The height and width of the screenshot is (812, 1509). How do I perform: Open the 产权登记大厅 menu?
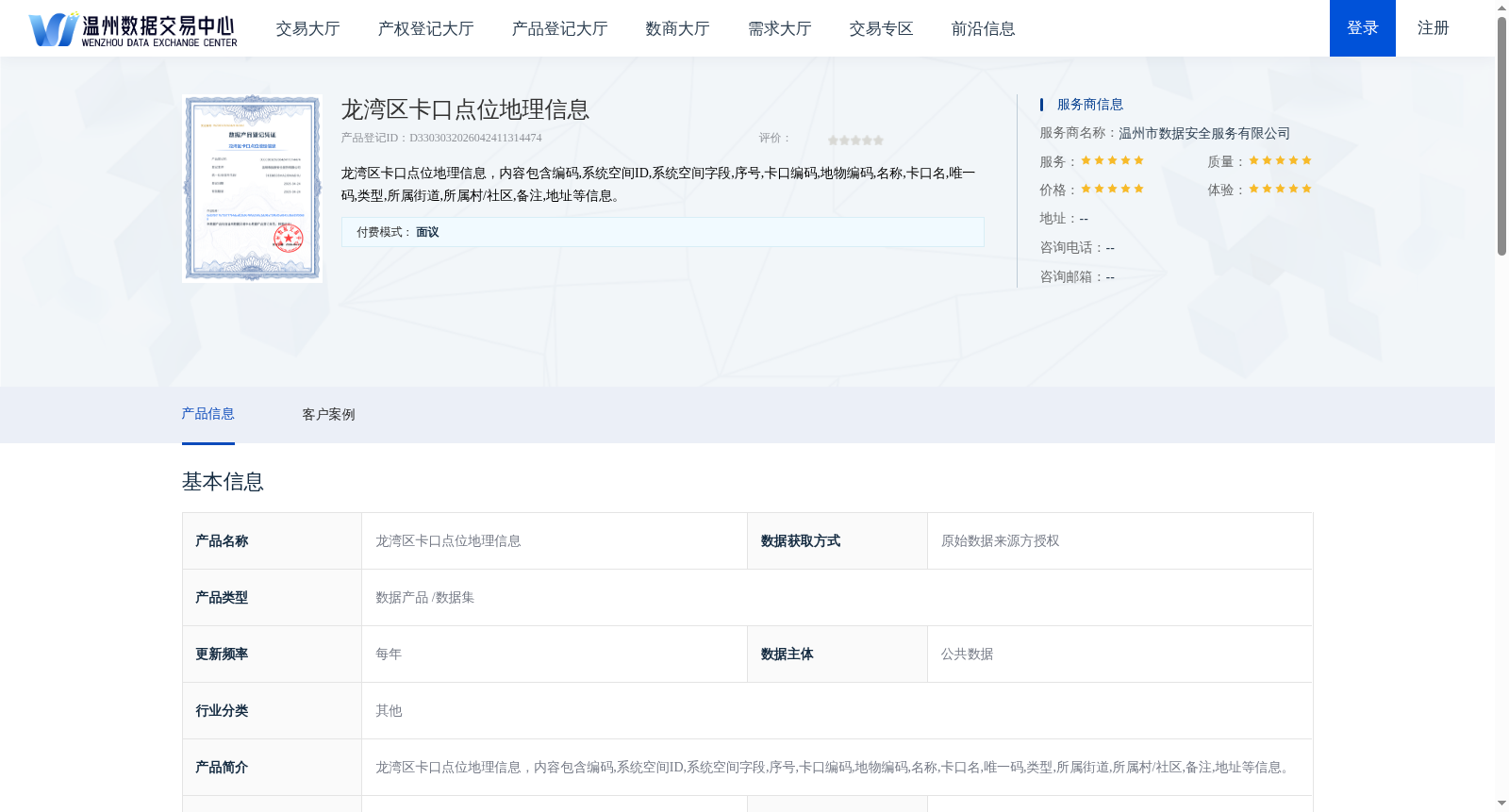(x=425, y=28)
